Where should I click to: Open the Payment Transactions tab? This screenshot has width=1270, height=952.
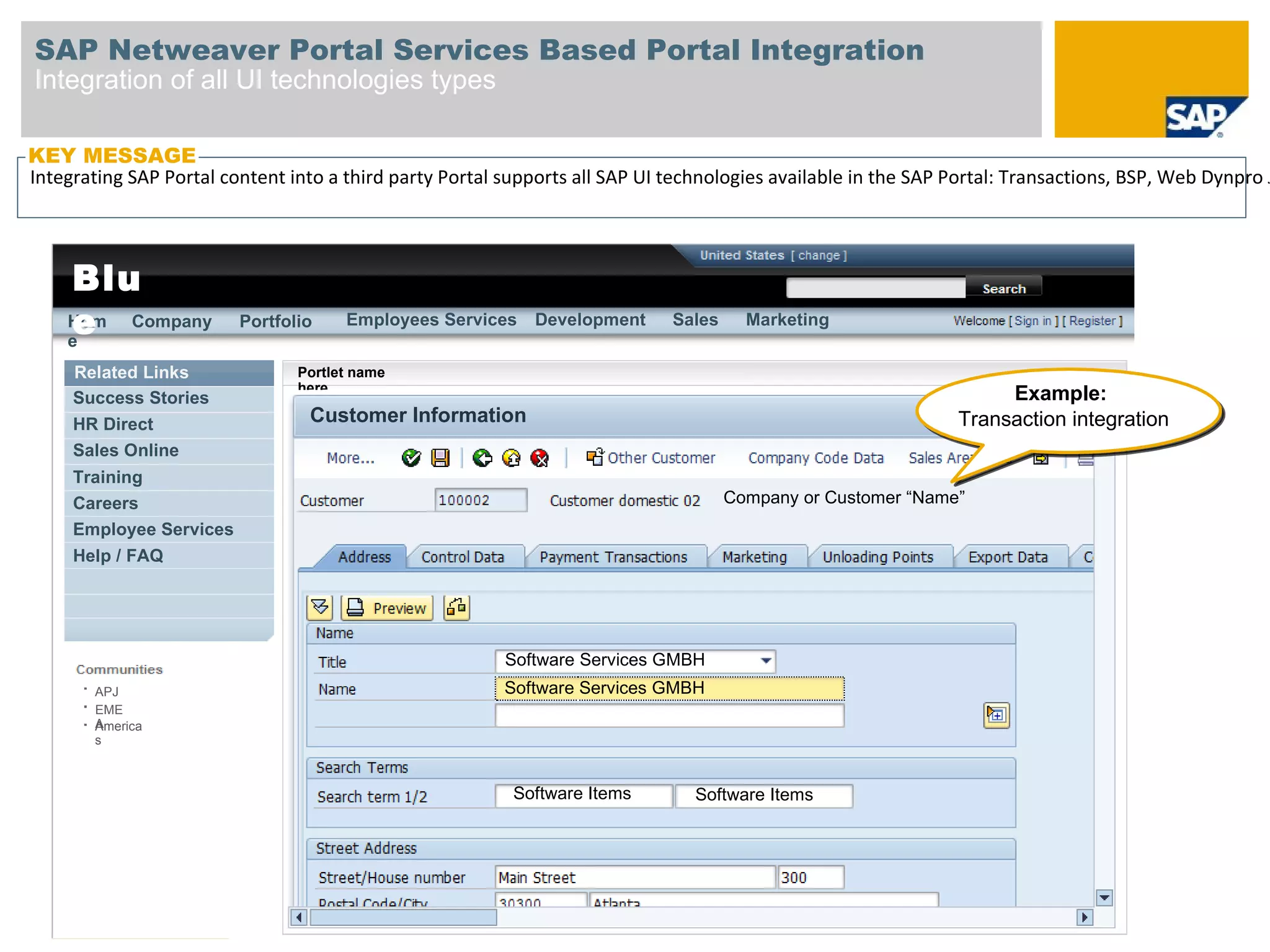click(x=613, y=557)
